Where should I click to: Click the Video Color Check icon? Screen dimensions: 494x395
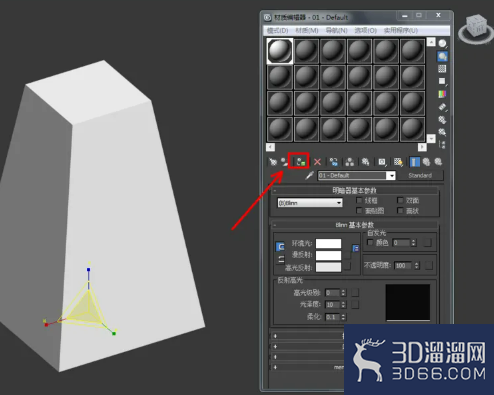pyautogui.click(x=442, y=94)
